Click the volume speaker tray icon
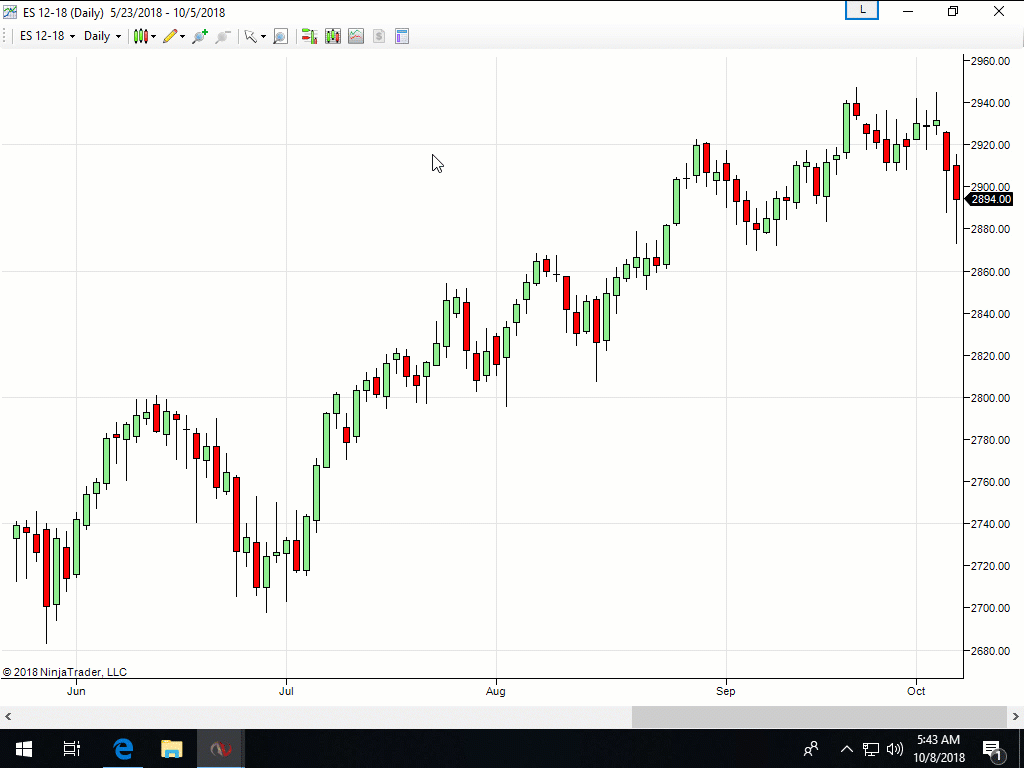This screenshot has width=1024, height=768. pos(894,748)
